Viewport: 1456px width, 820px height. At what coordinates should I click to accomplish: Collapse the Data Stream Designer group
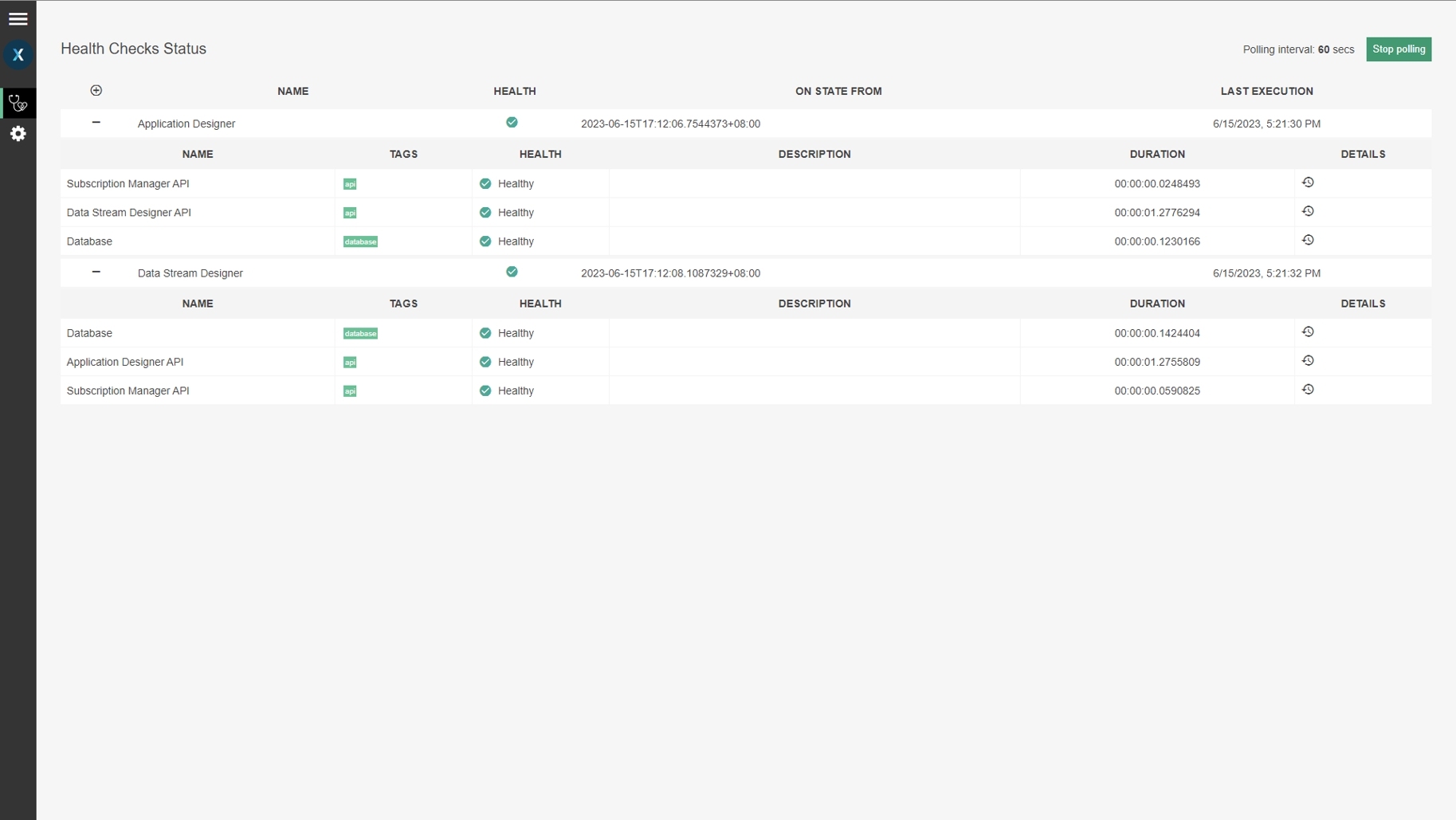tap(96, 272)
